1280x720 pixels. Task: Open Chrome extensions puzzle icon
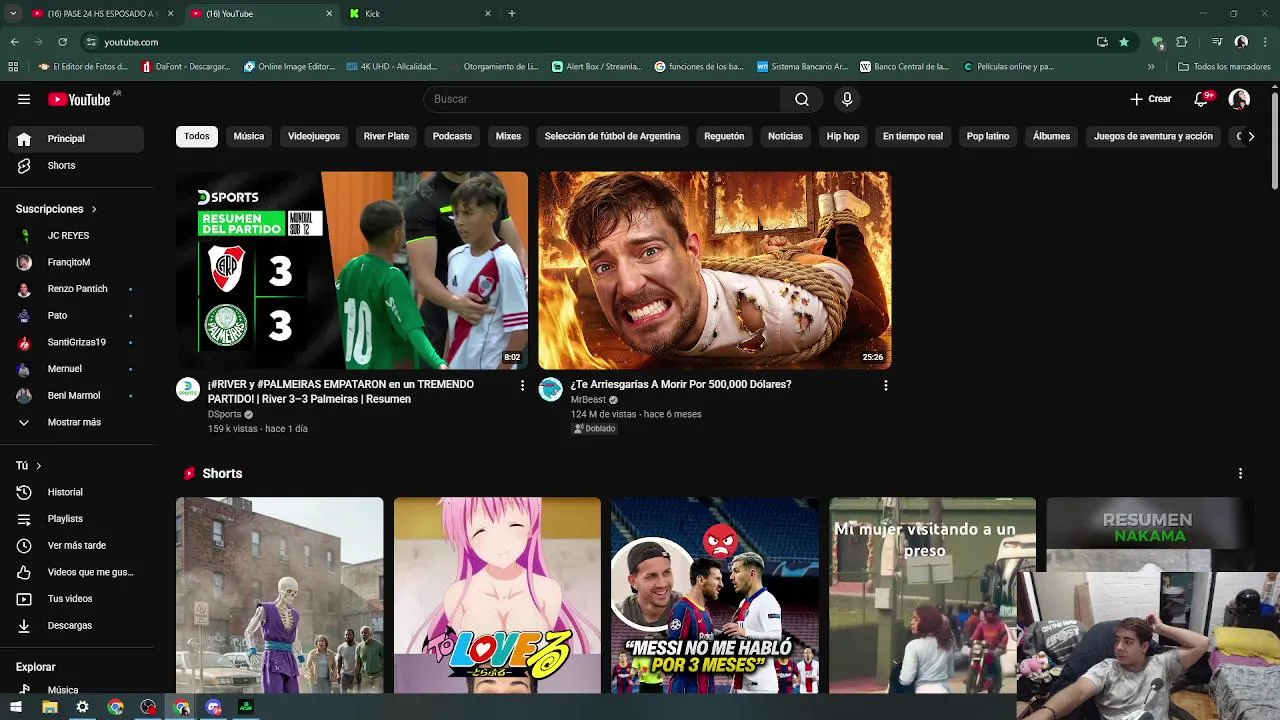tap(1182, 42)
